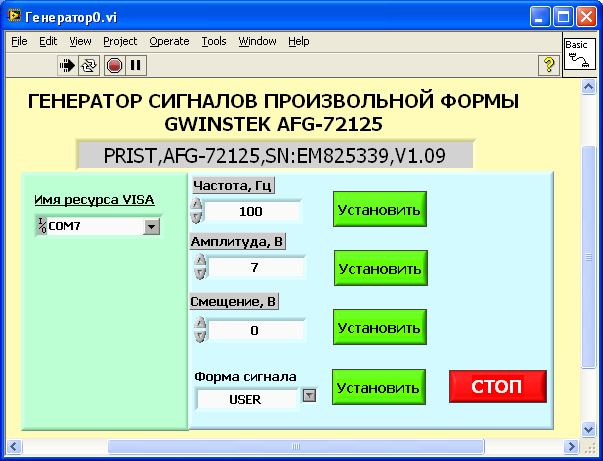This screenshot has width=603, height=461.
Task: Open the Operate menu
Action: pos(169,41)
